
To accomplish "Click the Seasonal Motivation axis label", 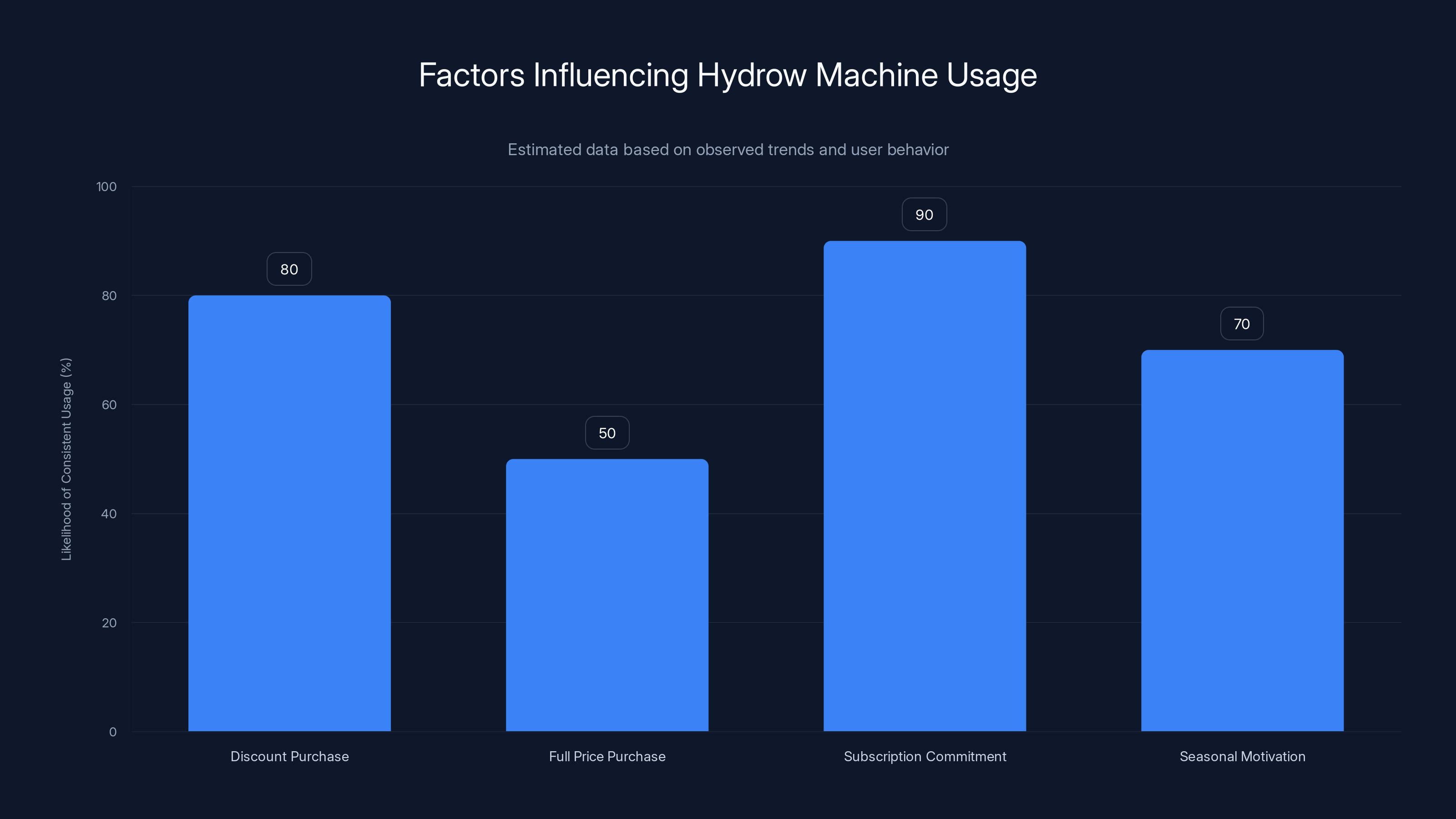I will coord(1242,756).
